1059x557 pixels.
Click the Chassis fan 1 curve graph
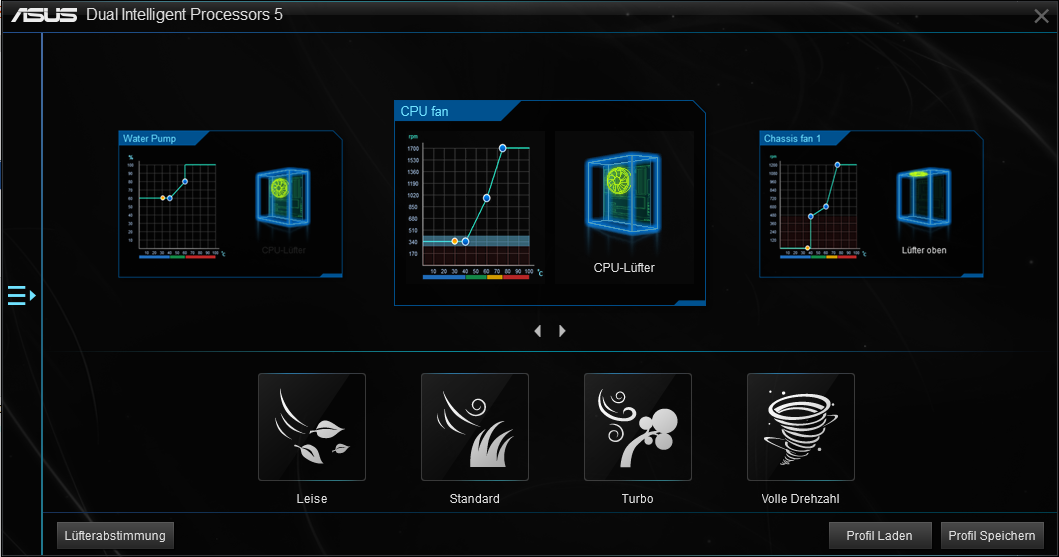pos(817,206)
